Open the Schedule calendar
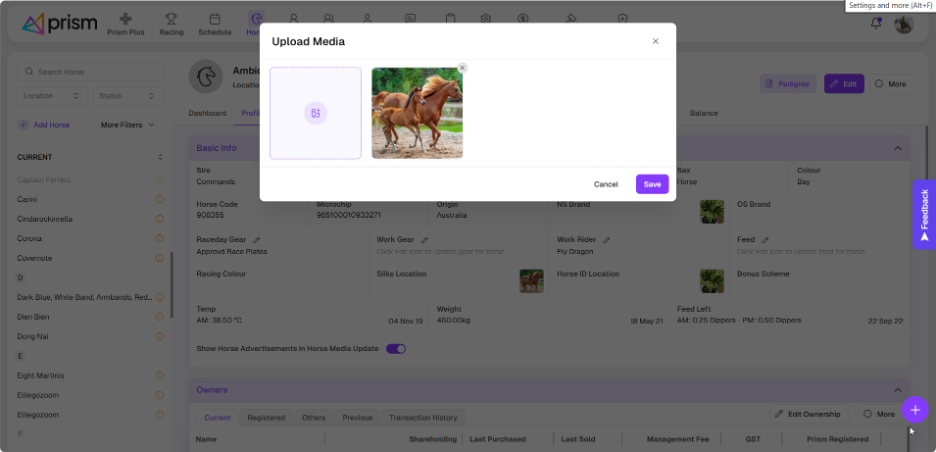This screenshot has height=452, width=936. 214,24
